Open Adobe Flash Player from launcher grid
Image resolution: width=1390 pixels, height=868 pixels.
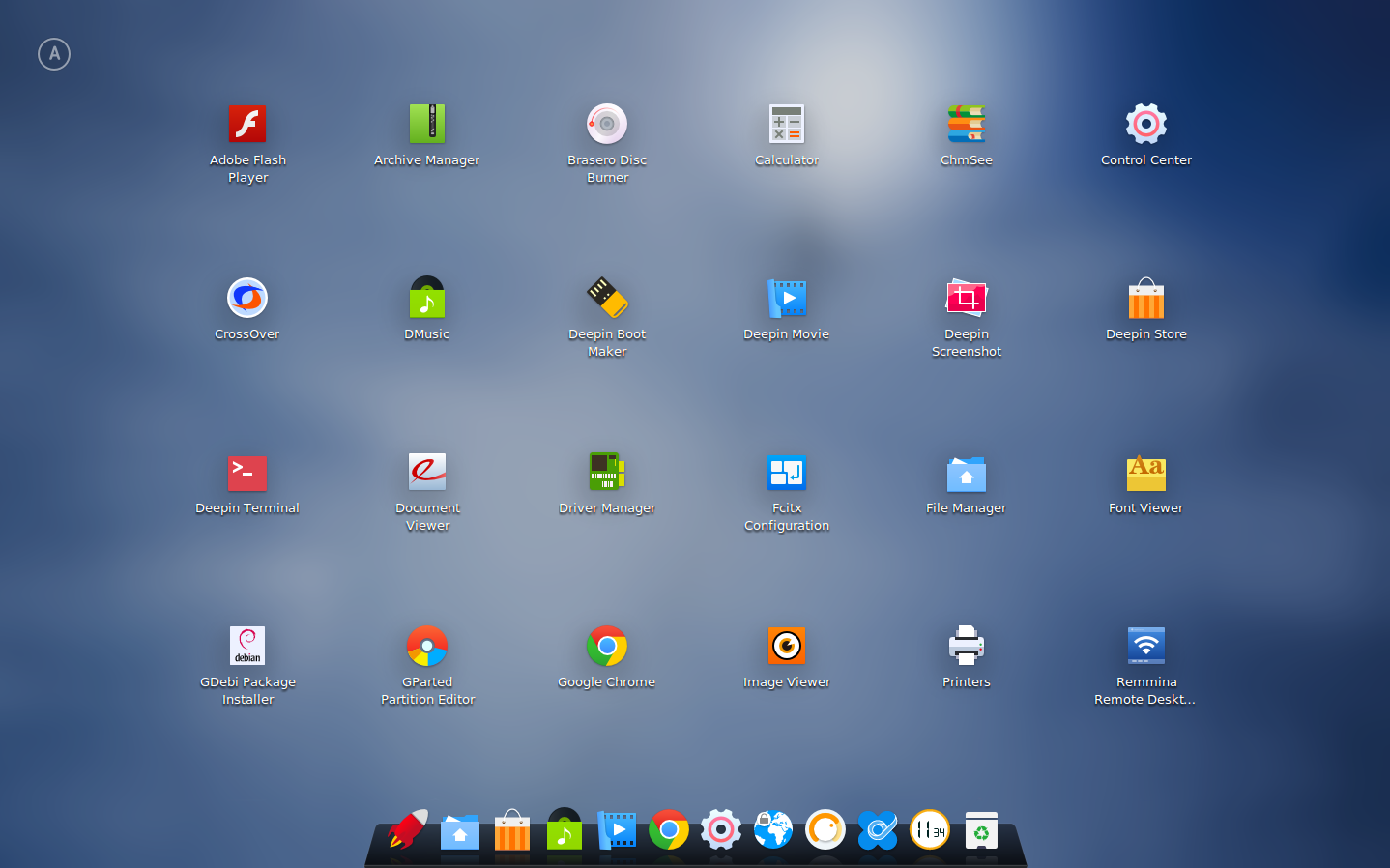(247, 125)
